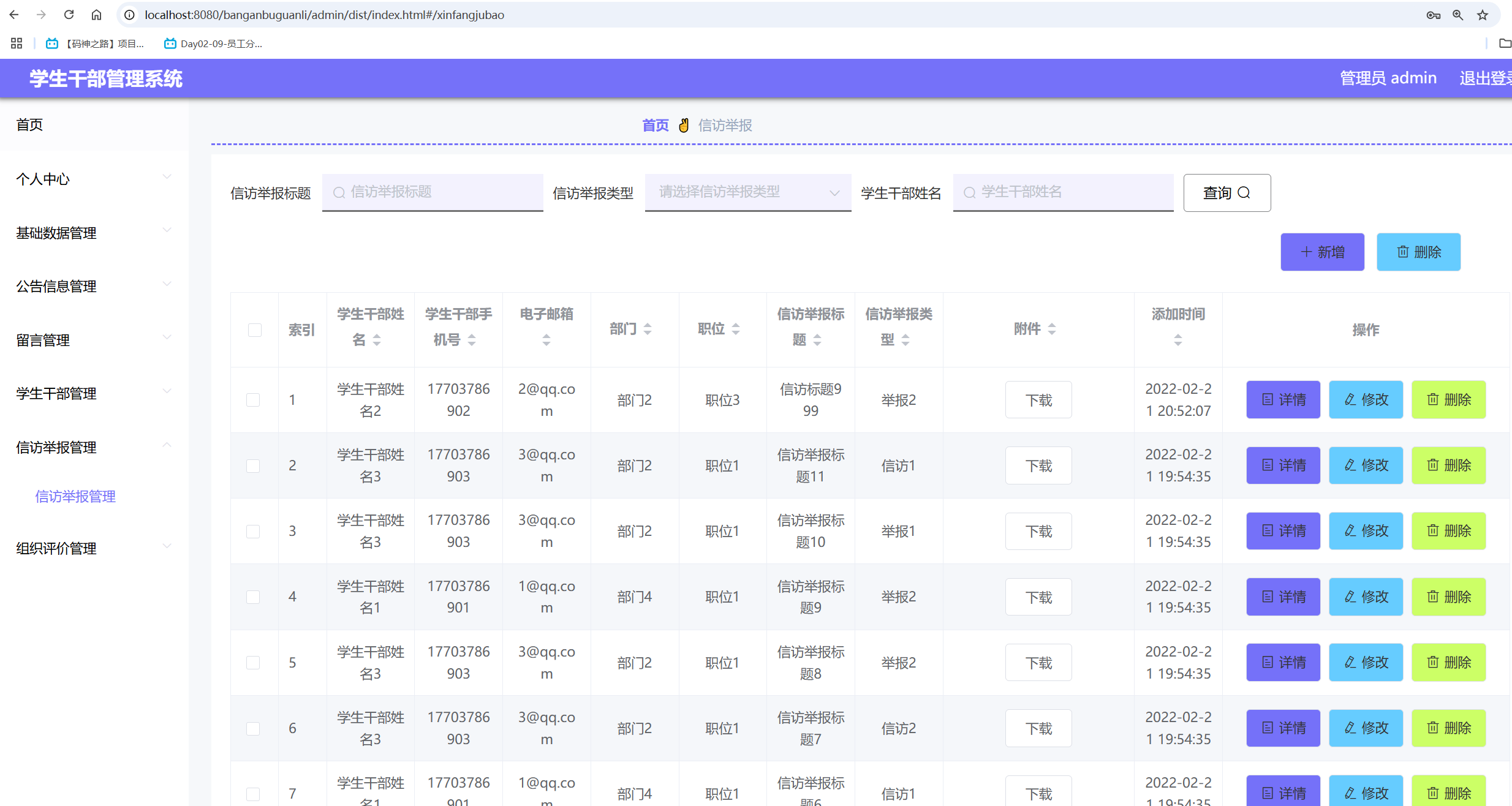1512x806 pixels.
Task: Open 详情 details for row 1
Action: tap(1282, 399)
